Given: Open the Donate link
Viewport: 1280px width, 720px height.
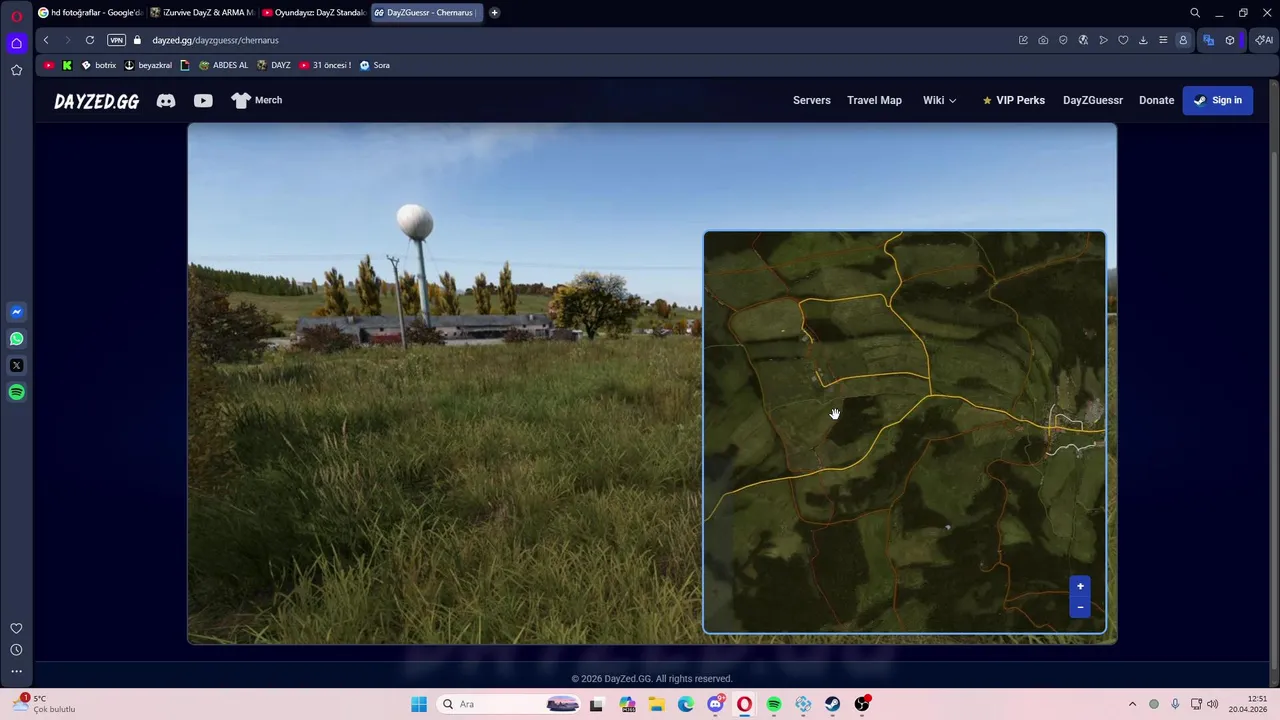Looking at the screenshot, I should [x=1156, y=100].
